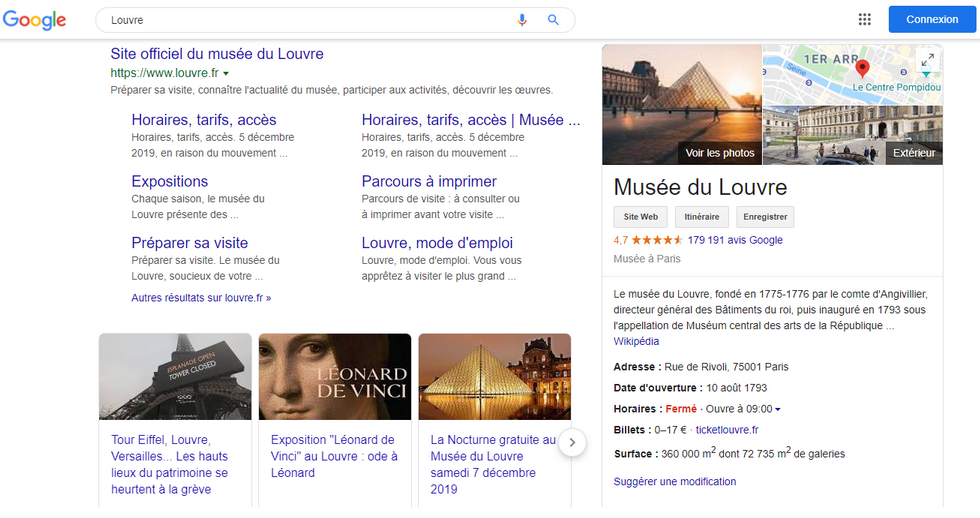The height and width of the screenshot is (518, 980).
Task: Click inside the Louvre search field
Action: pos(300,20)
